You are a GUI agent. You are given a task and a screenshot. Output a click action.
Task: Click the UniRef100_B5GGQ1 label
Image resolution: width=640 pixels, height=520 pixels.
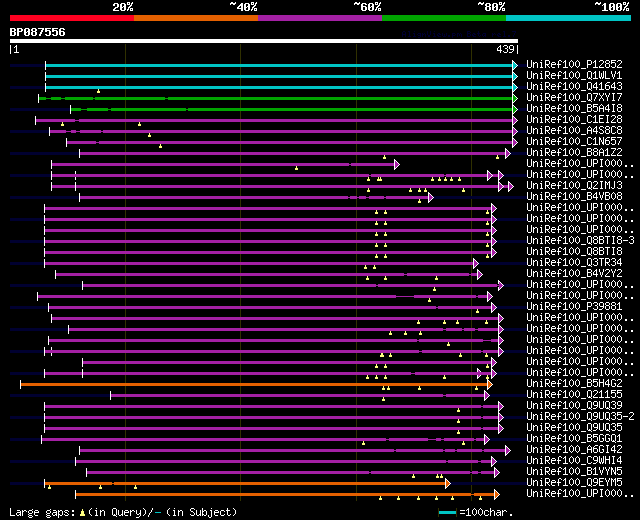pos(574,439)
